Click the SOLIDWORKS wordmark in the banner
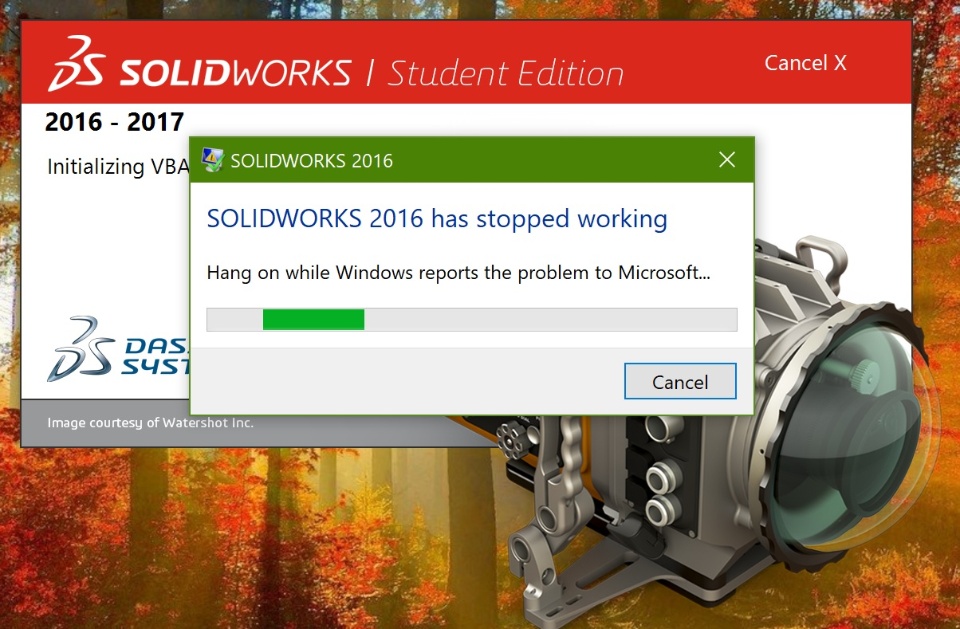The image size is (960, 629). pos(235,72)
